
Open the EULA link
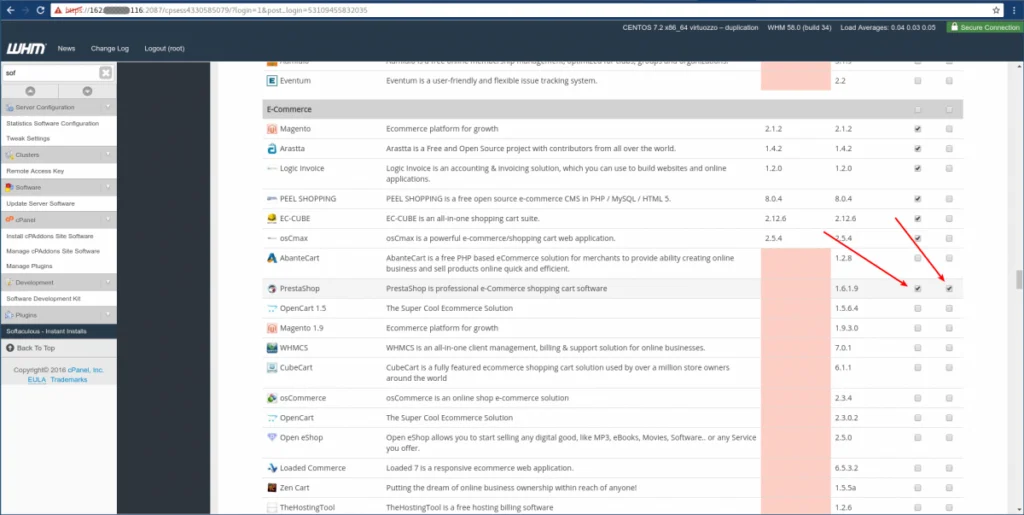(37, 380)
